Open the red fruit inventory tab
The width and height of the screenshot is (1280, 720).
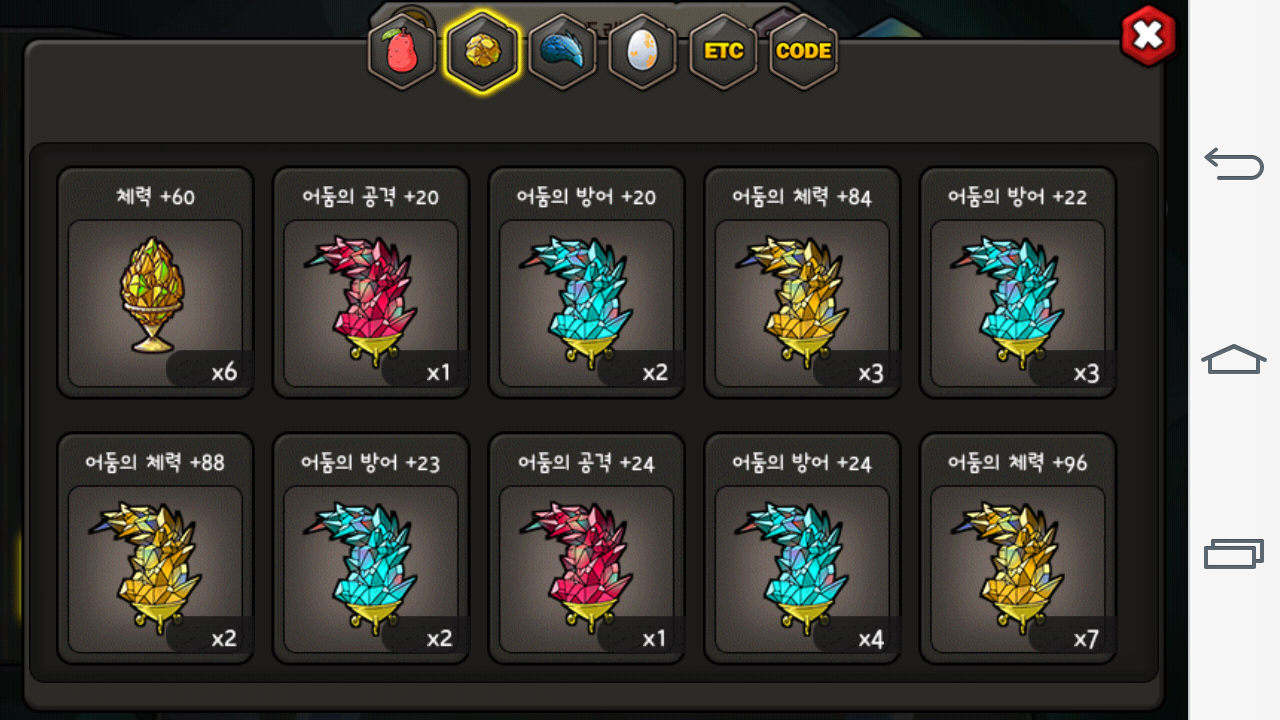click(402, 52)
